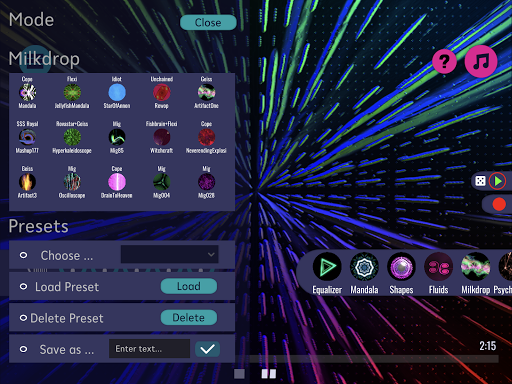512x384 pixels.
Task: Switch to Mandala mode
Action: tap(364, 266)
